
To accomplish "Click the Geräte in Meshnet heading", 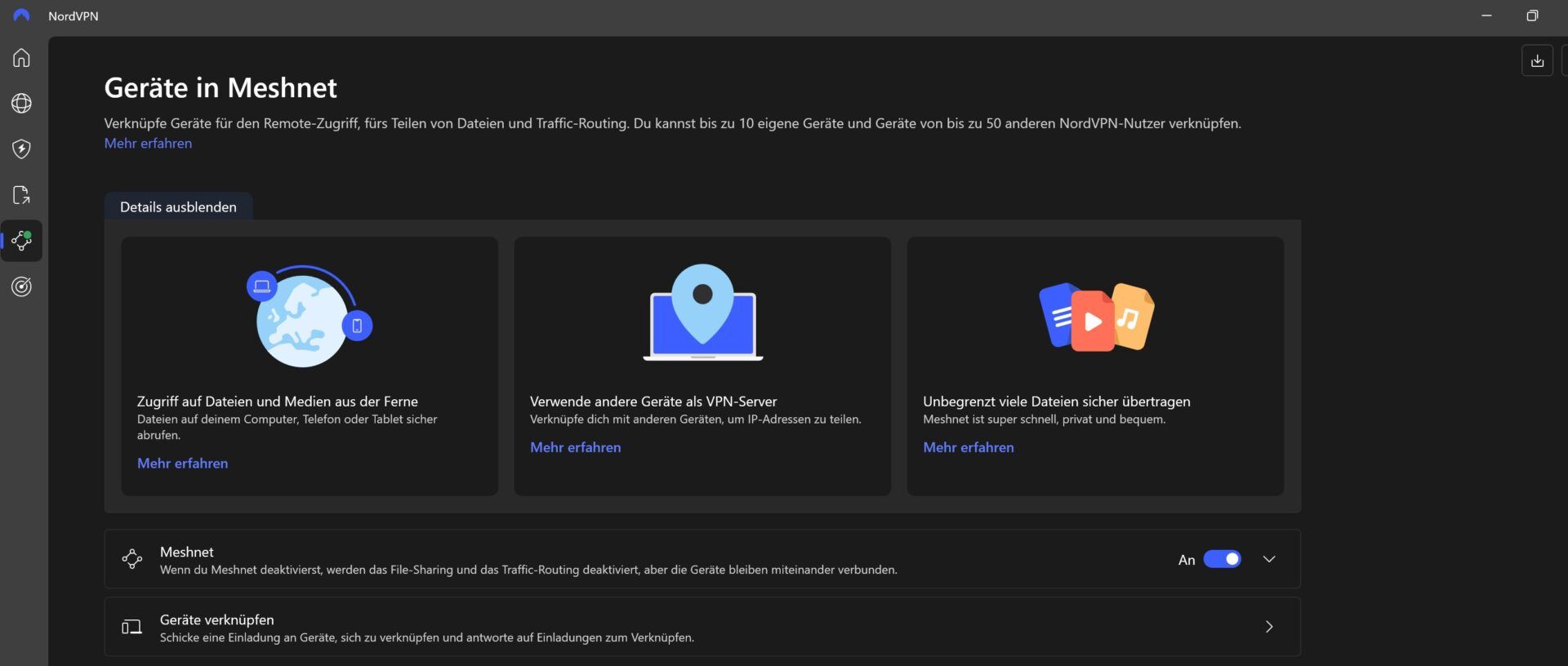I will pos(220,87).
